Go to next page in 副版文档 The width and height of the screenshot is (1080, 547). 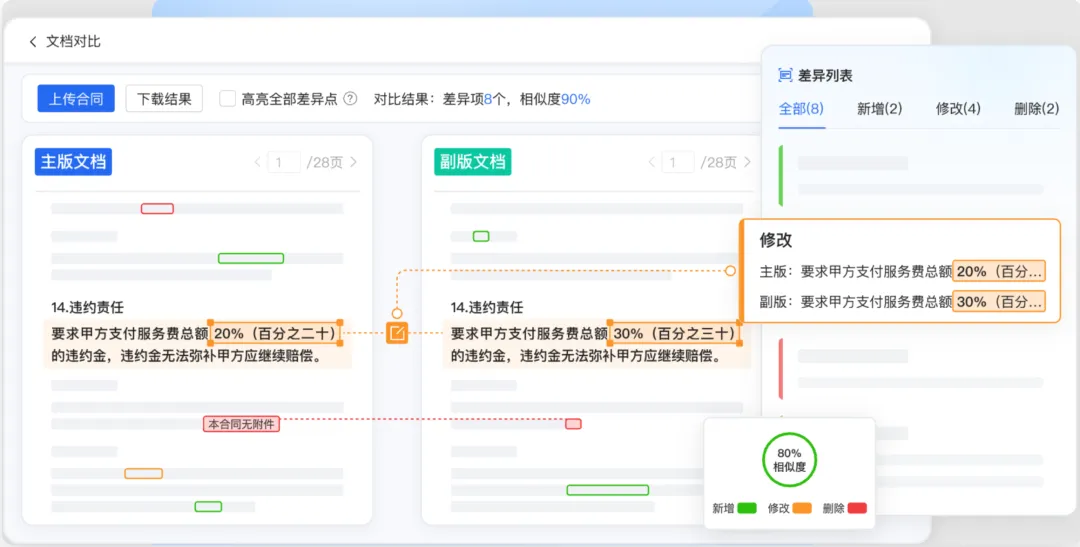pyautogui.click(x=747, y=163)
